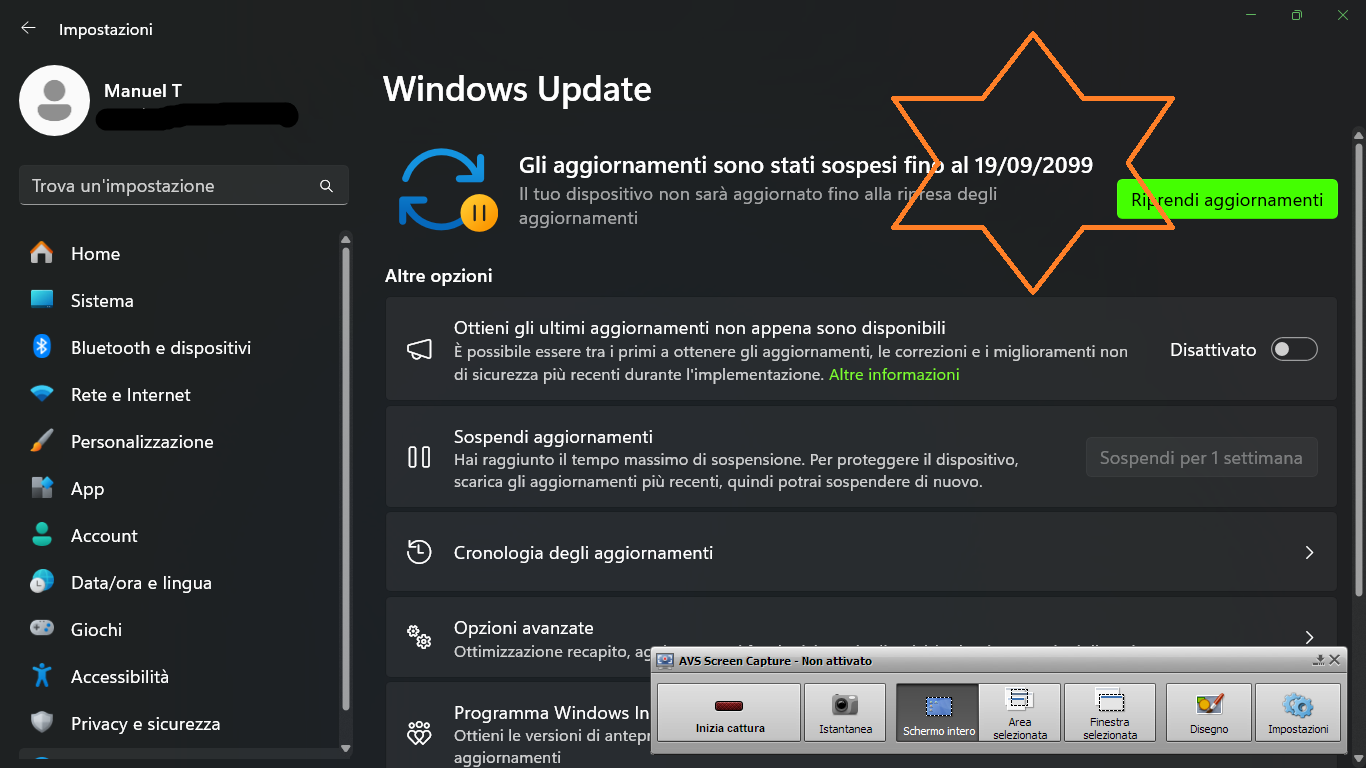The width and height of the screenshot is (1366, 768).
Task: Expand the chevron for Opzioni avanzate
Action: pyautogui.click(x=1309, y=636)
